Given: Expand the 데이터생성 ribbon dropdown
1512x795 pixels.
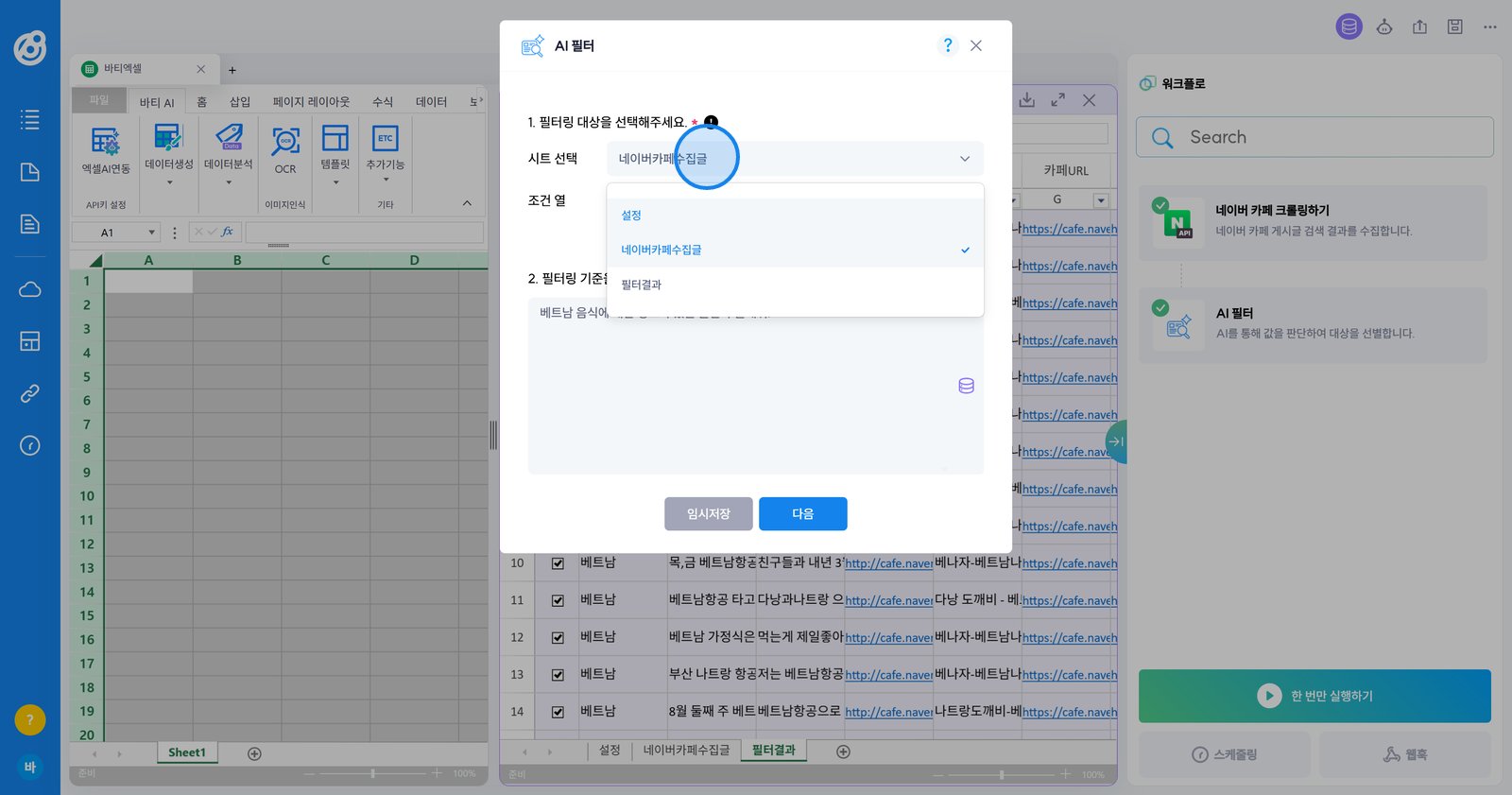Looking at the screenshot, I should coord(169,182).
